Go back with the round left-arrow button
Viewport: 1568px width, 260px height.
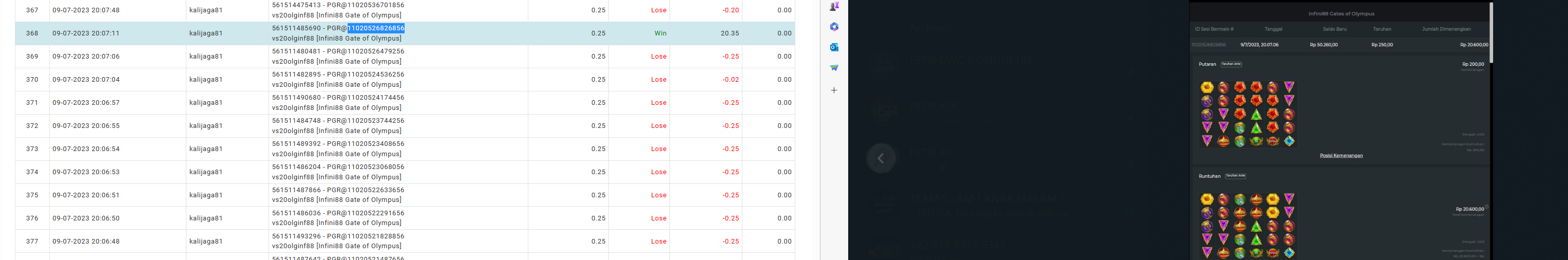coord(881,158)
